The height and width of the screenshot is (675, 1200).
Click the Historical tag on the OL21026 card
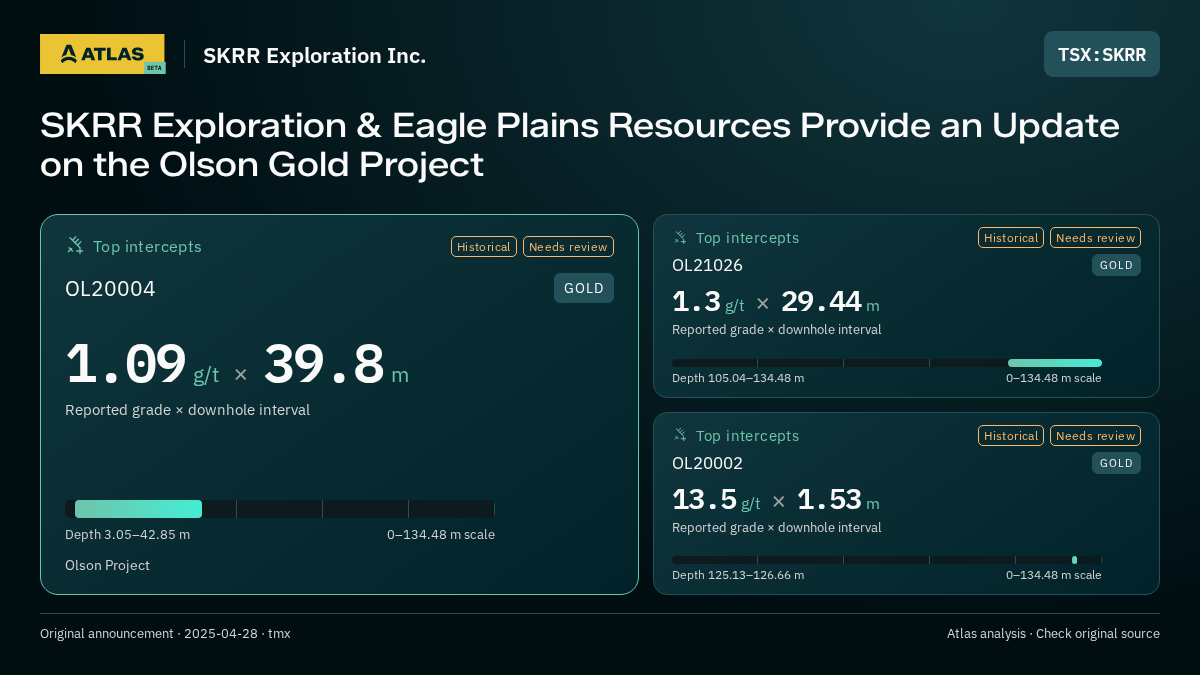point(1011,238)
